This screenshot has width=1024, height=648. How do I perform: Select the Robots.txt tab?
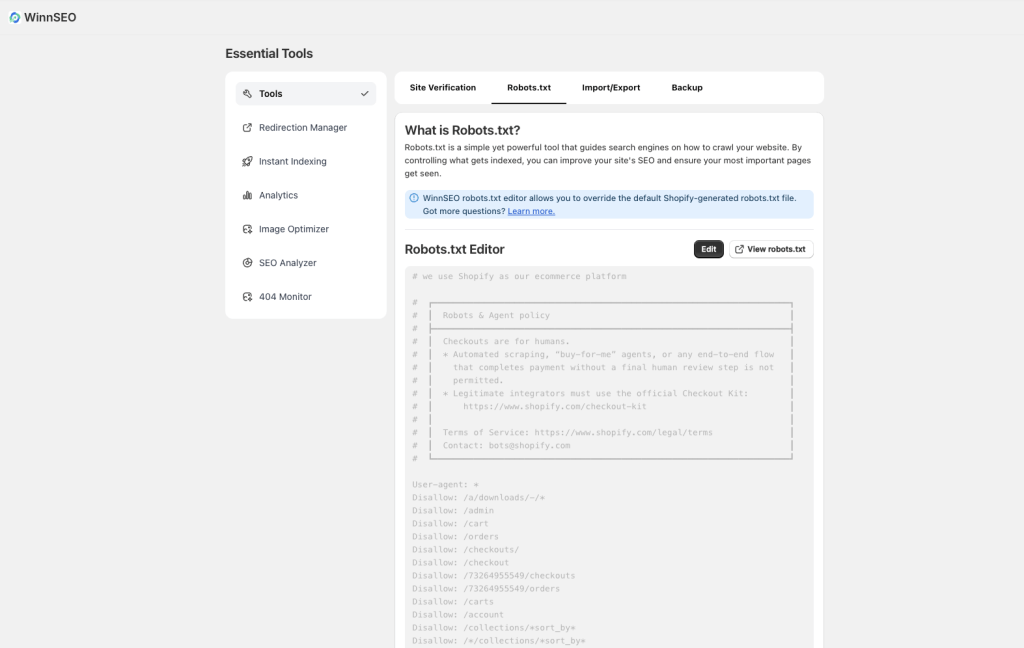point(529,88)
